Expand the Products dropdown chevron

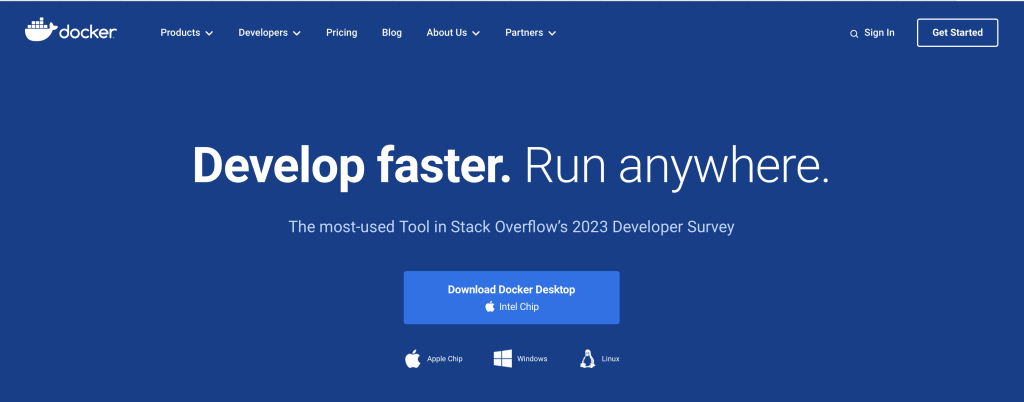pyautogui.click(x=209, y=33)
